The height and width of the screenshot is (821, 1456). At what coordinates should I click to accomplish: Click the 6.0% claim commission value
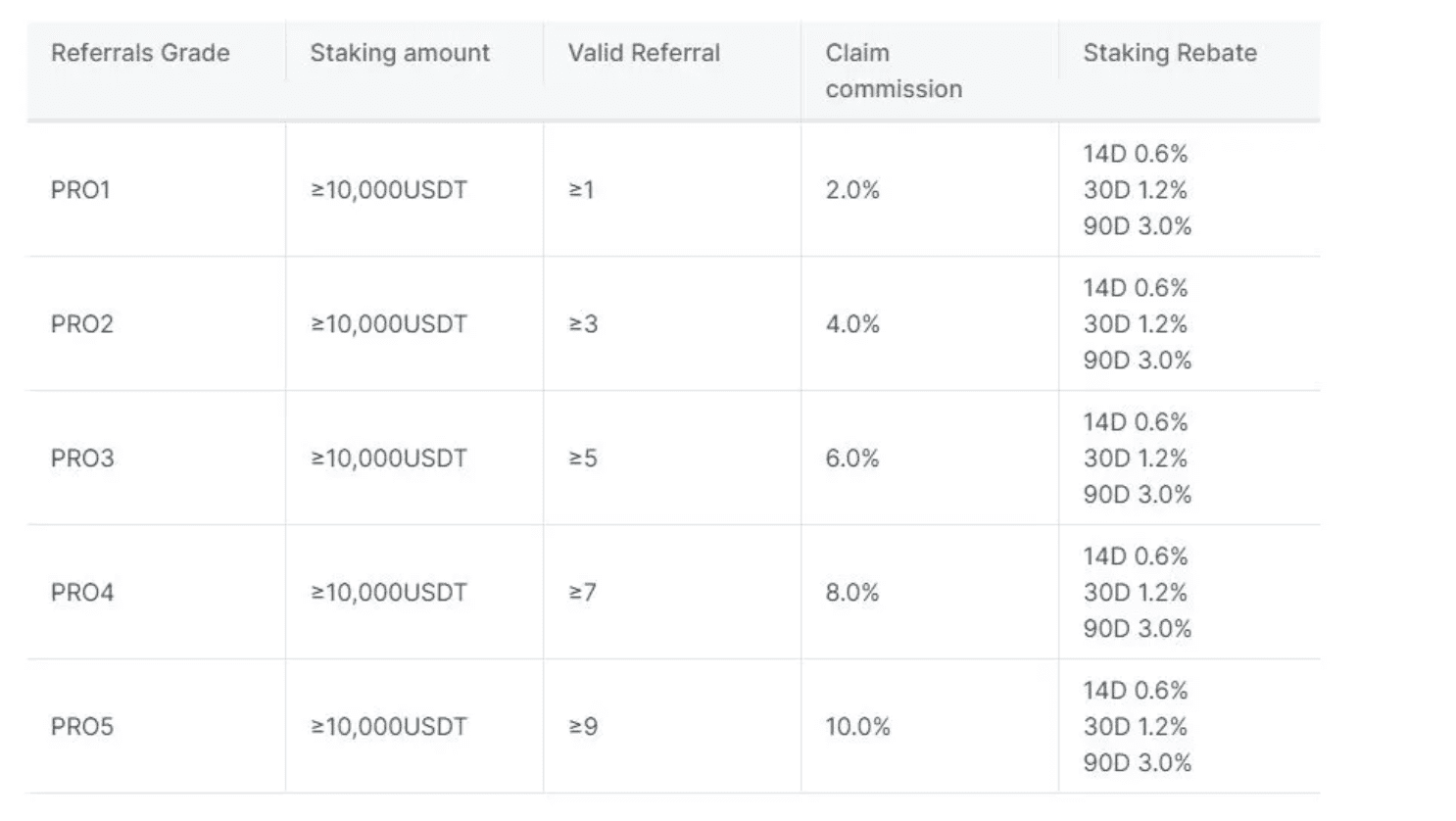tap(852, 459)
